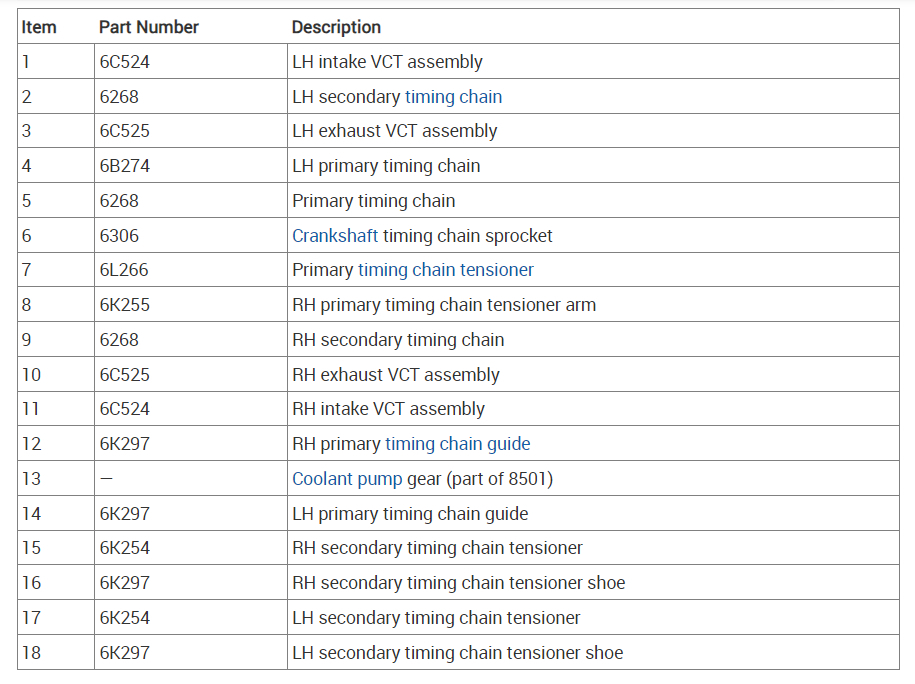Select part number 6L266
The width and height of the screenshot is (915, 684).
click(x=125, y=270)
